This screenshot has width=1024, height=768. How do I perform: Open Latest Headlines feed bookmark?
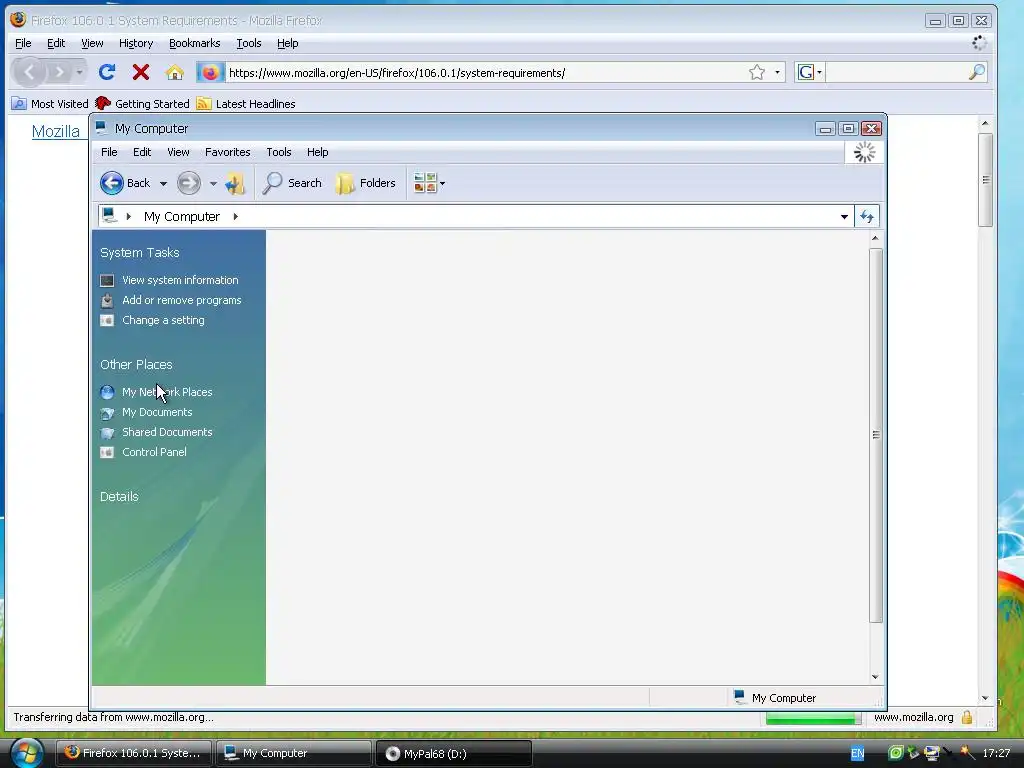click(x=246, y=104)
